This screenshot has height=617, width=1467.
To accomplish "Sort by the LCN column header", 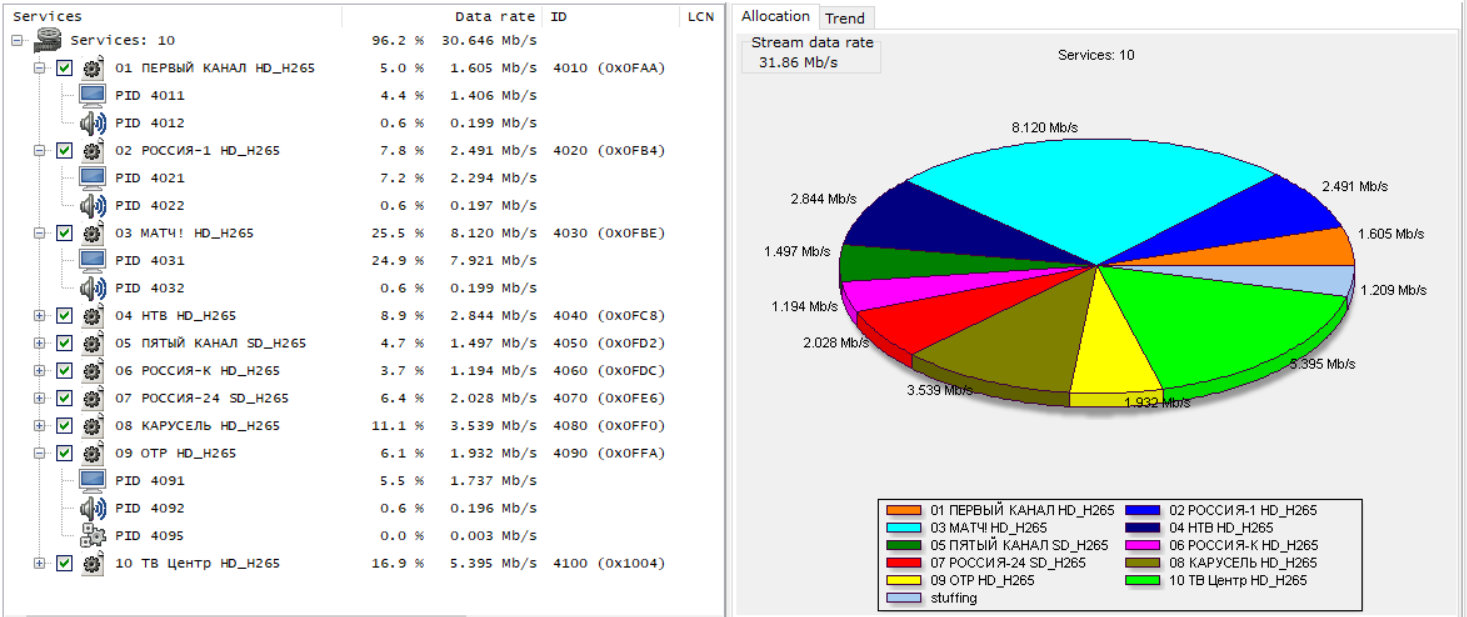I will pos(700,17).
